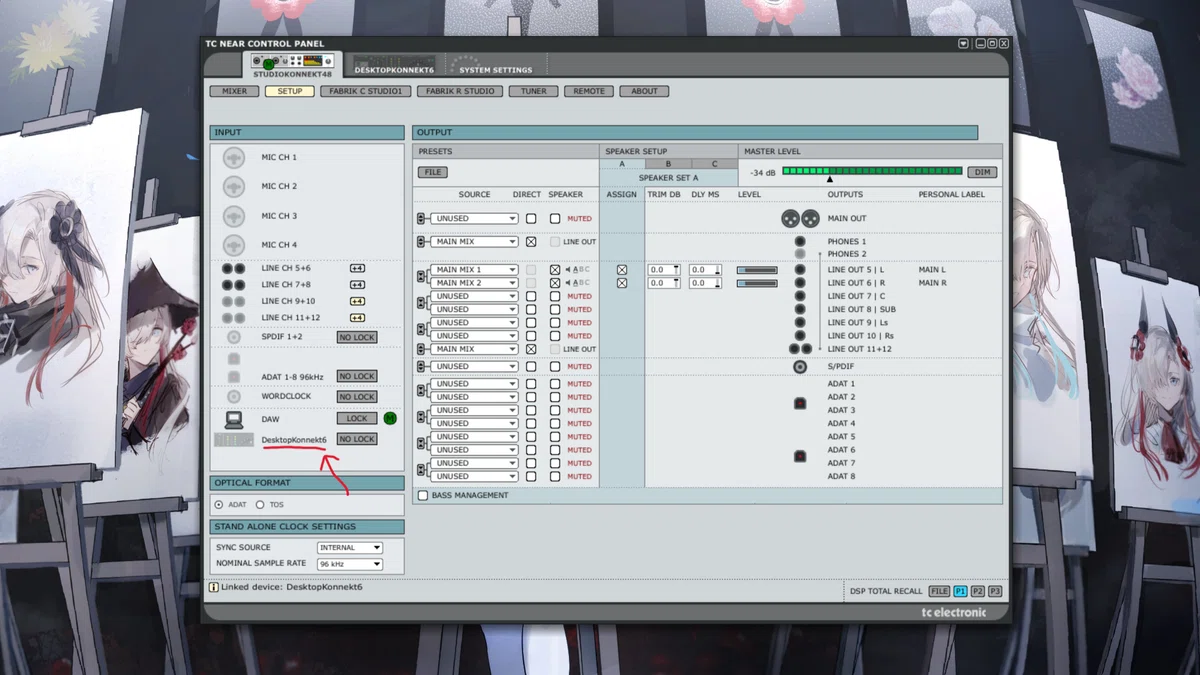Open the source dropdown for ADAT 1
Screen dimensions: 1200x675
(x=474, y=384)
